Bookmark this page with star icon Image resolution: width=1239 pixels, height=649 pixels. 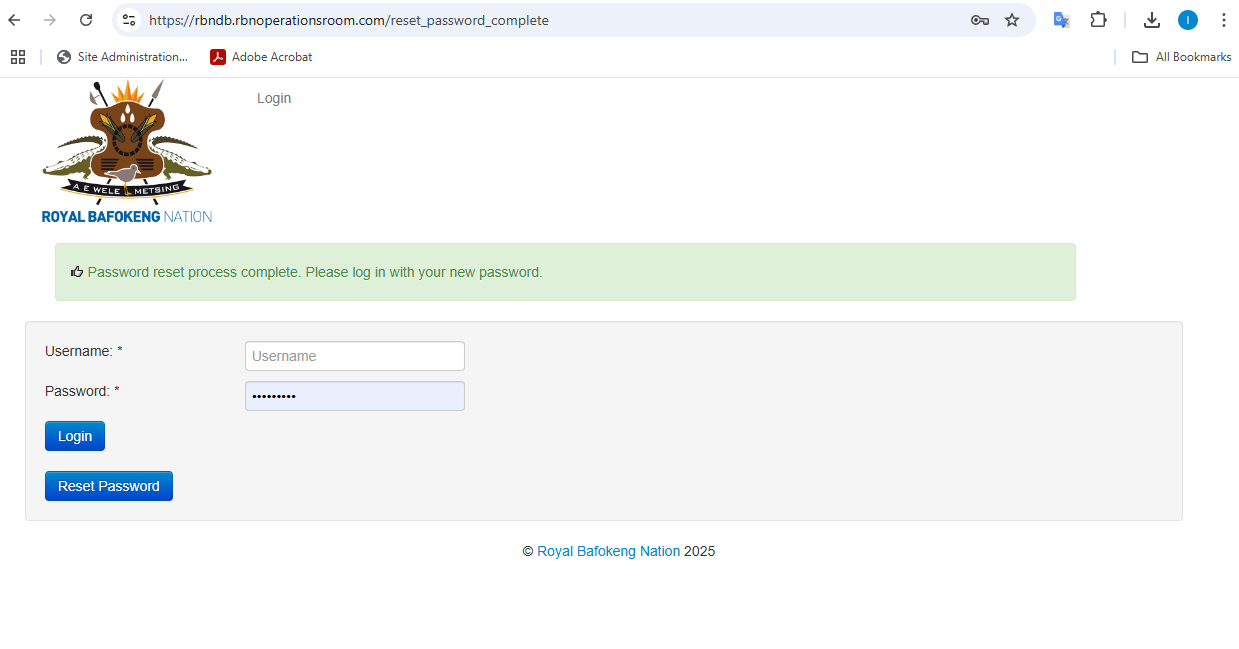click(1012, 20)
